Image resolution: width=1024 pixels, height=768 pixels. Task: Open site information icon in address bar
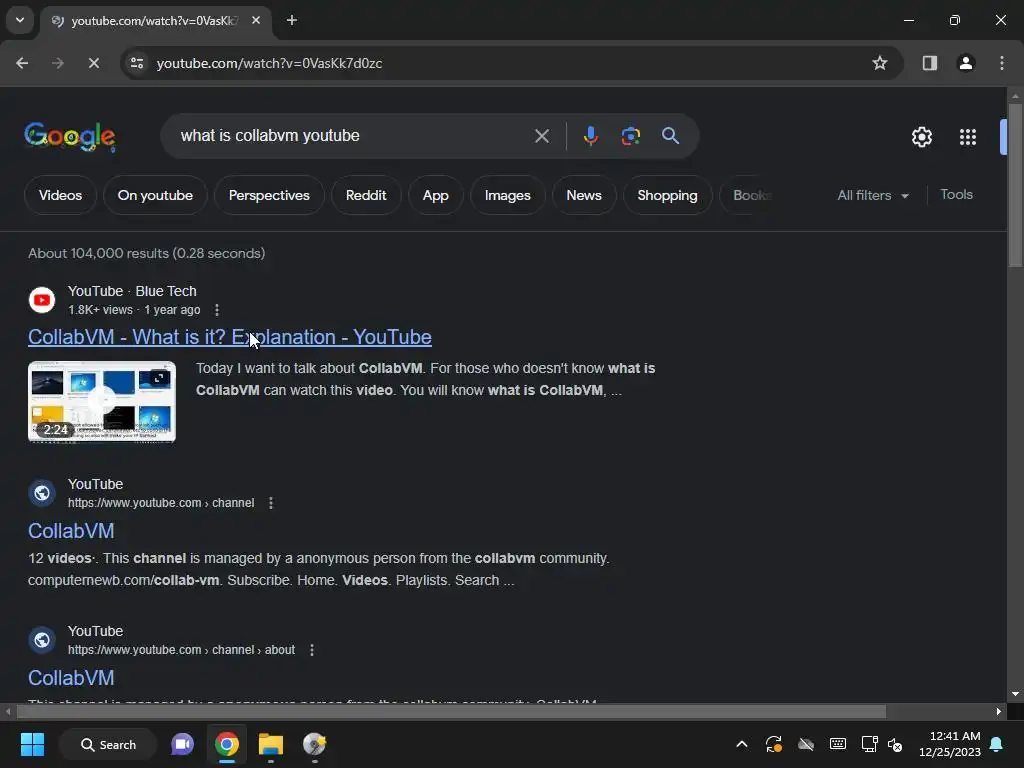pyautogui.click(x=137, y=63)
